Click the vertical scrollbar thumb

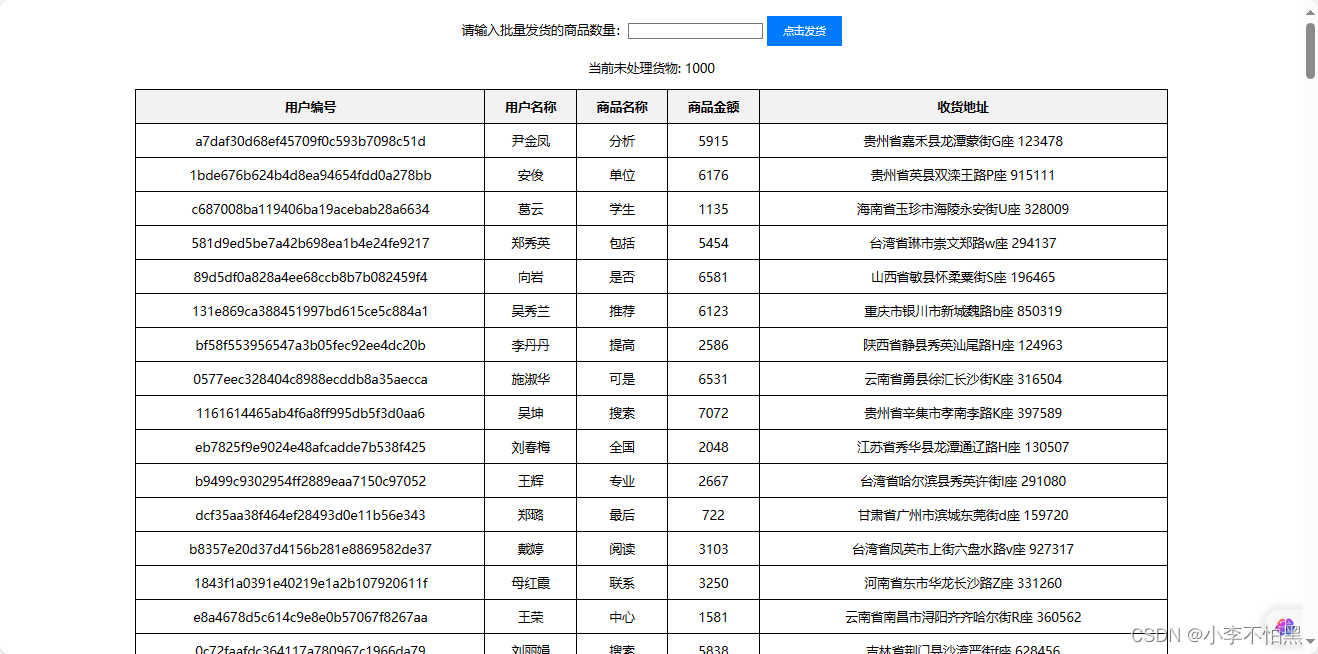1310,50
